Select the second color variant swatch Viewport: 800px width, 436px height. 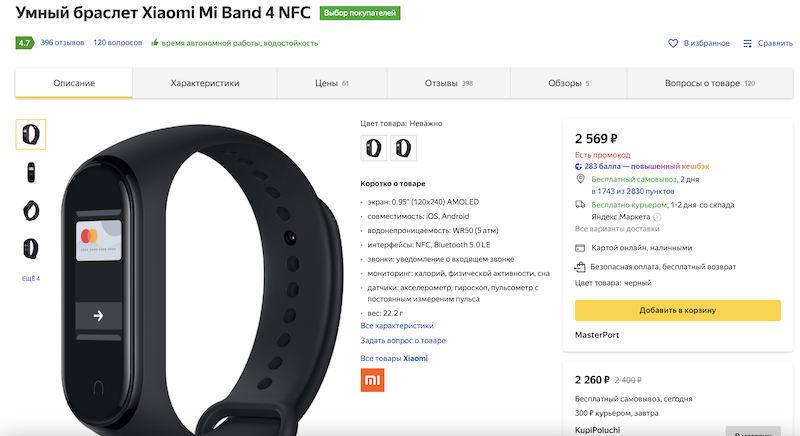(402, 148)
